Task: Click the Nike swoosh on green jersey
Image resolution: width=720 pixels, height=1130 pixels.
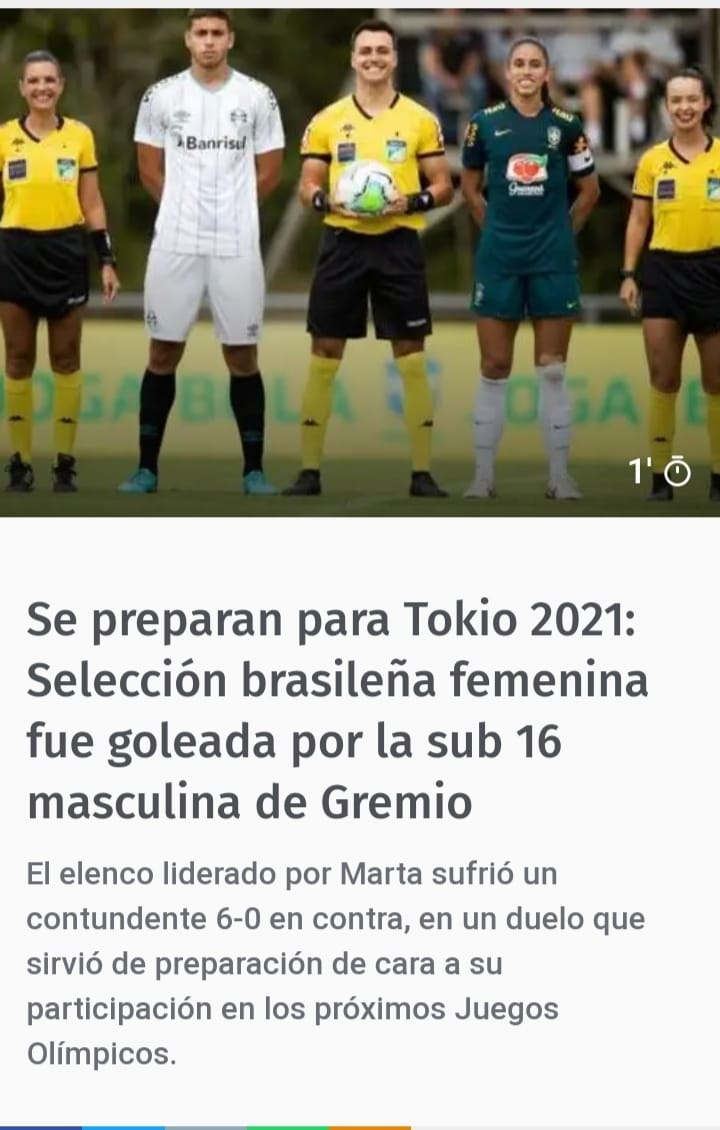Action: (x=502, y=133)
